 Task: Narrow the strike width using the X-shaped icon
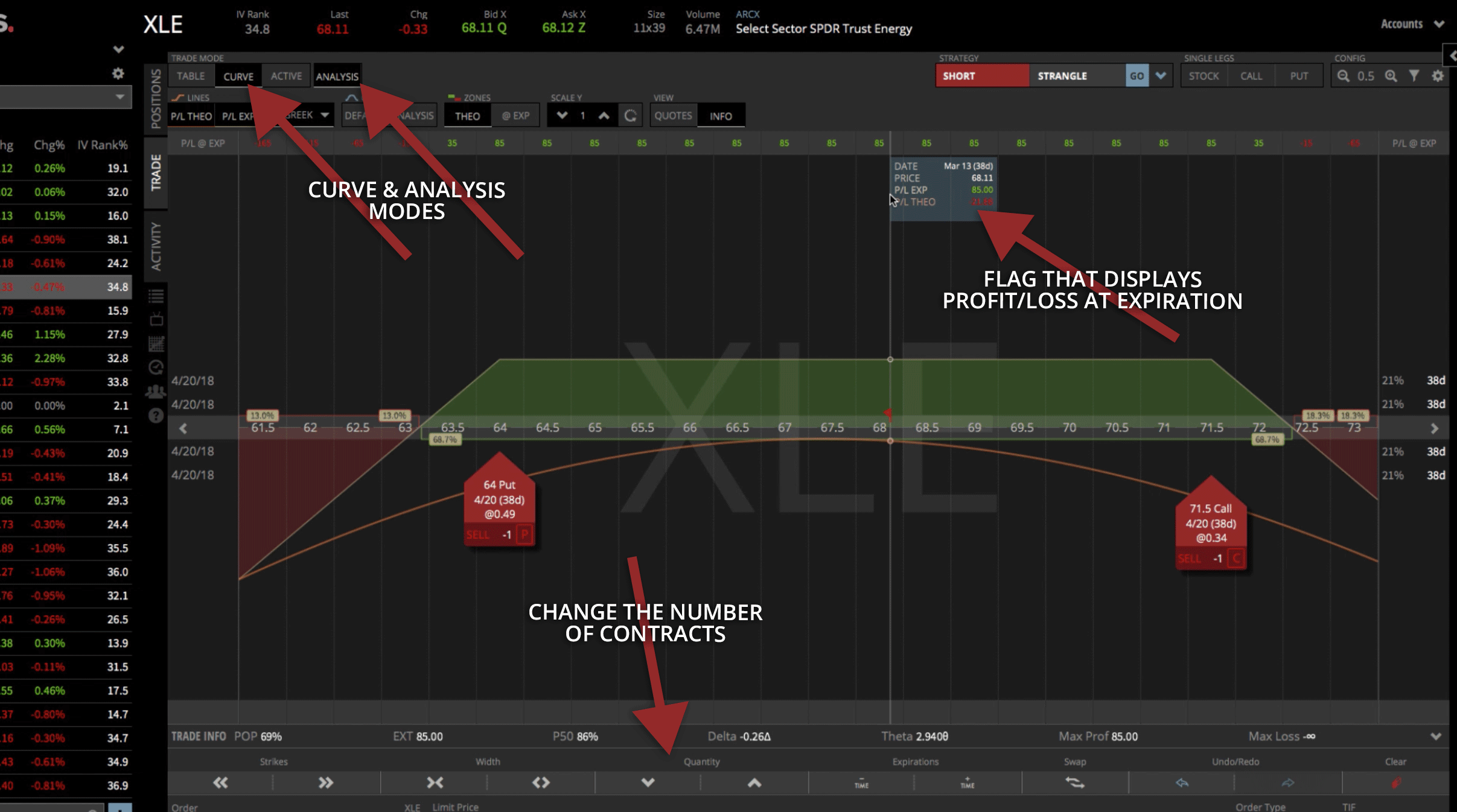pyautogui.click(x=435, y=783)
